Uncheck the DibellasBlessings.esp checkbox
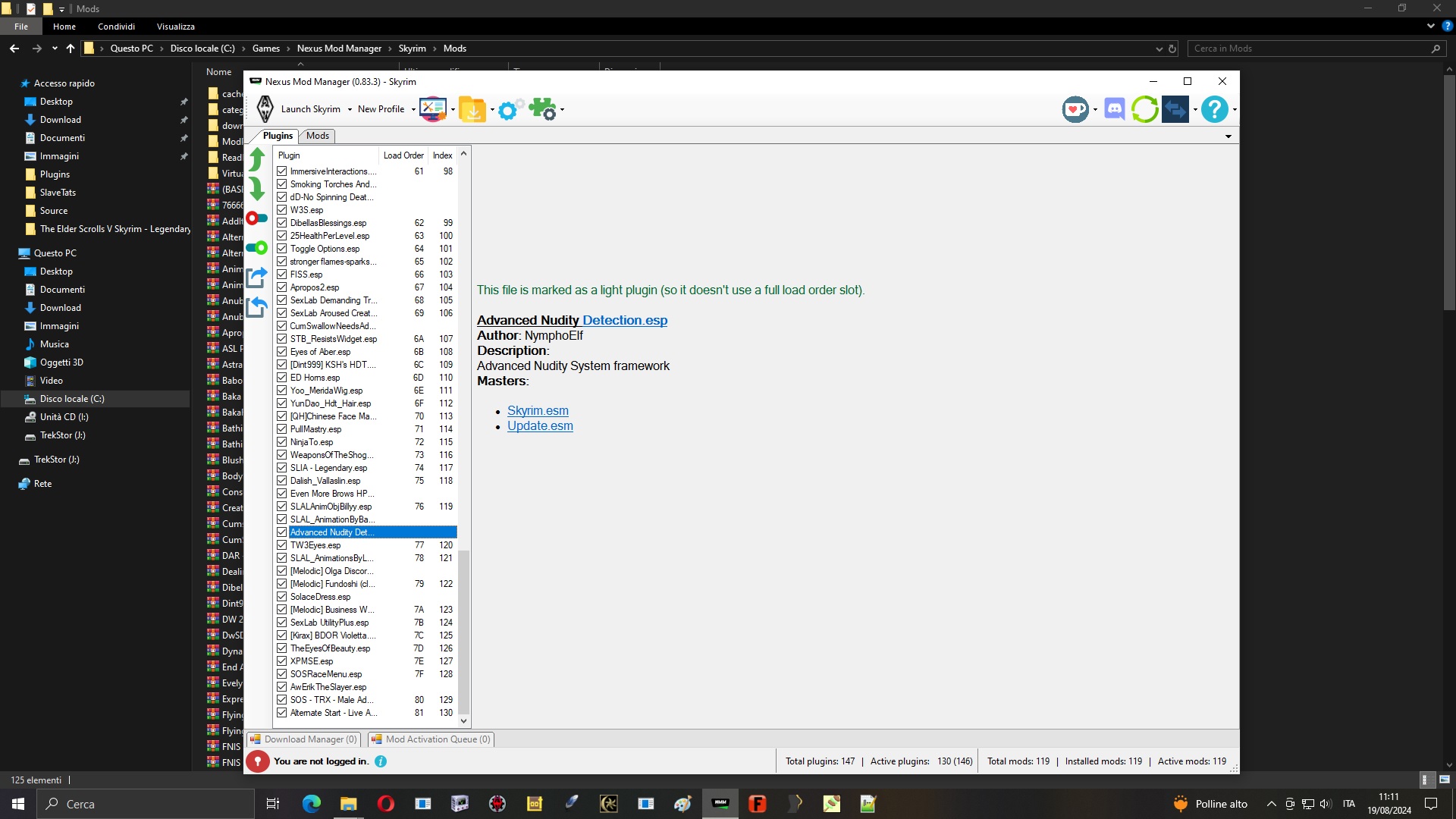 pyautogui.click(x=282, y=223)
